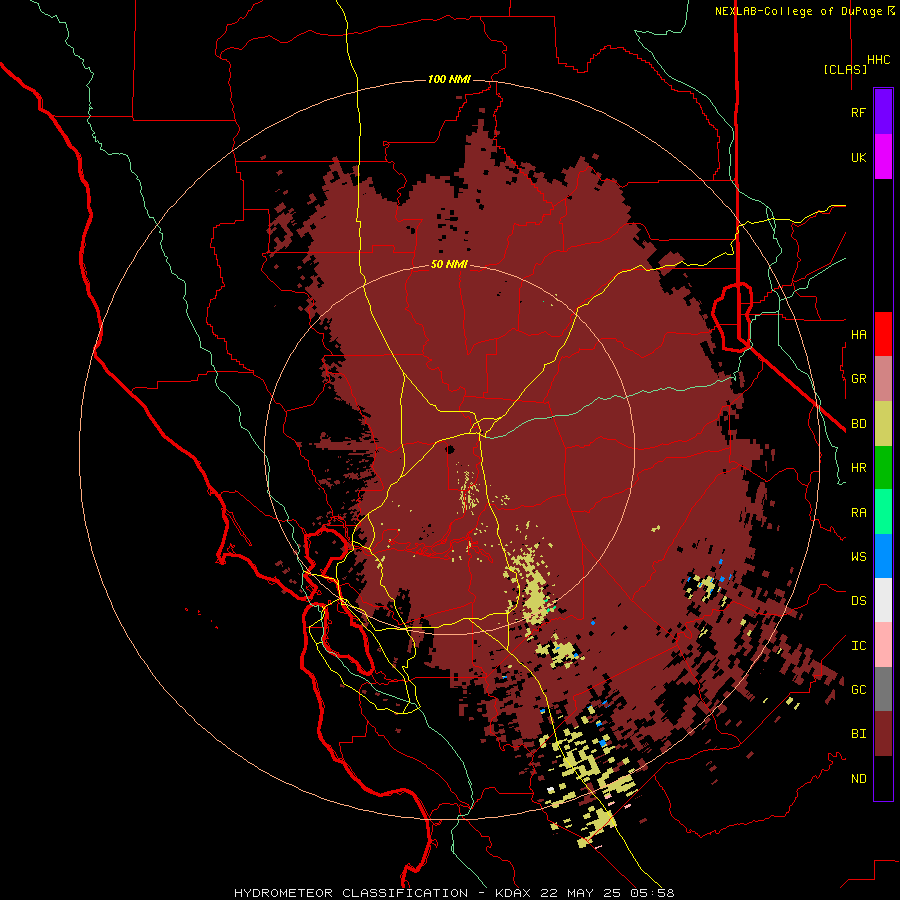Click the RF purple legend swatch
This screenshot has height=900, width=900.
coord(883,112)
